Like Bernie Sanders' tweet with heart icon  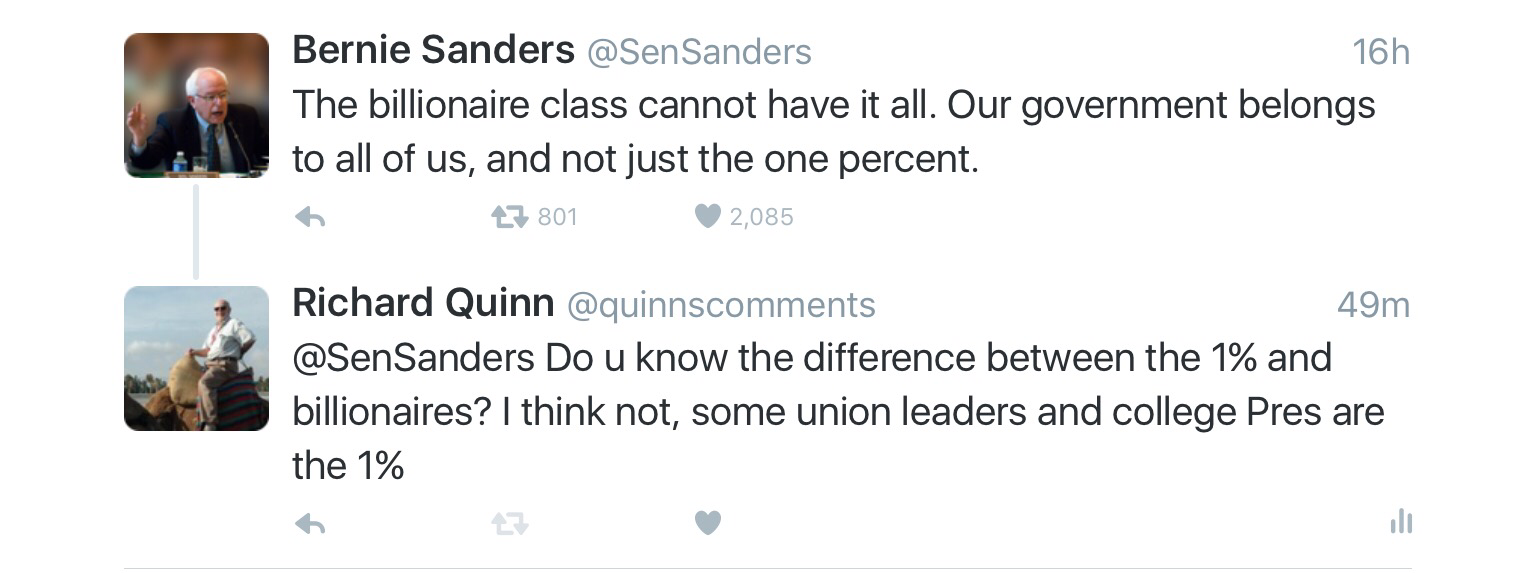tap(707, 217)
